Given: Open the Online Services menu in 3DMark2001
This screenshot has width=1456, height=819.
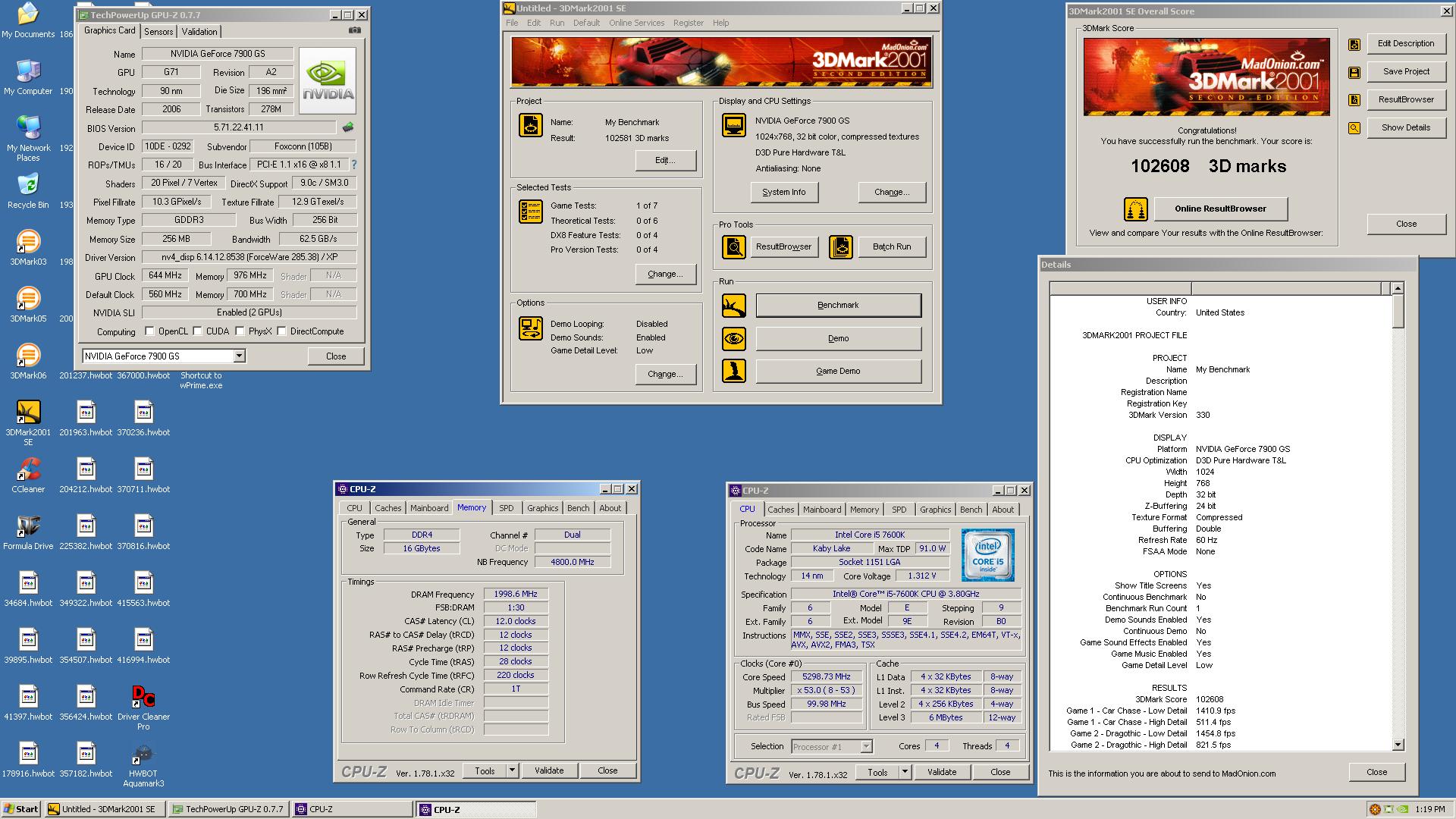Looking at the screenshot, I should coord(636,23).
